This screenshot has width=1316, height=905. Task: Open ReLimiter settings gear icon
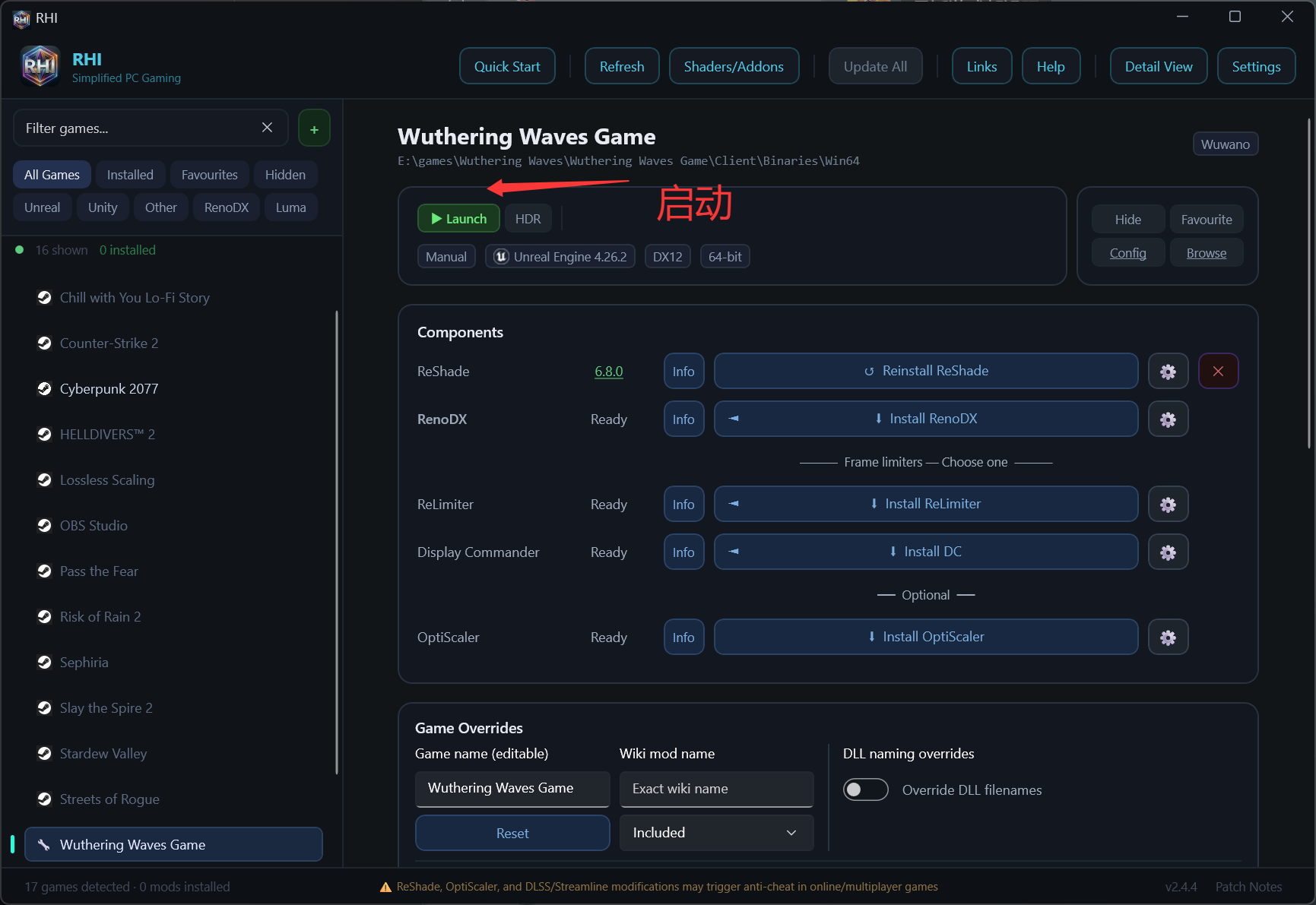click(x=1168, y=505)
